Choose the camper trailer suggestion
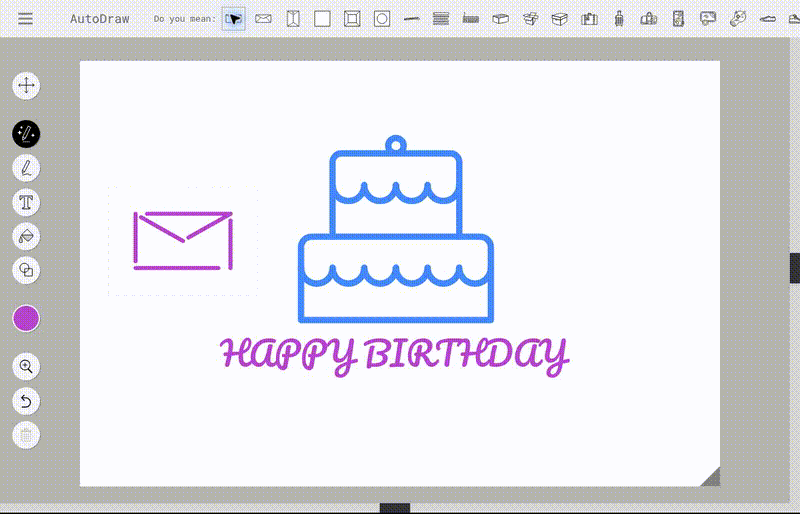The height and width of the screenshot is (514, 800). click(x=708, y=19)
